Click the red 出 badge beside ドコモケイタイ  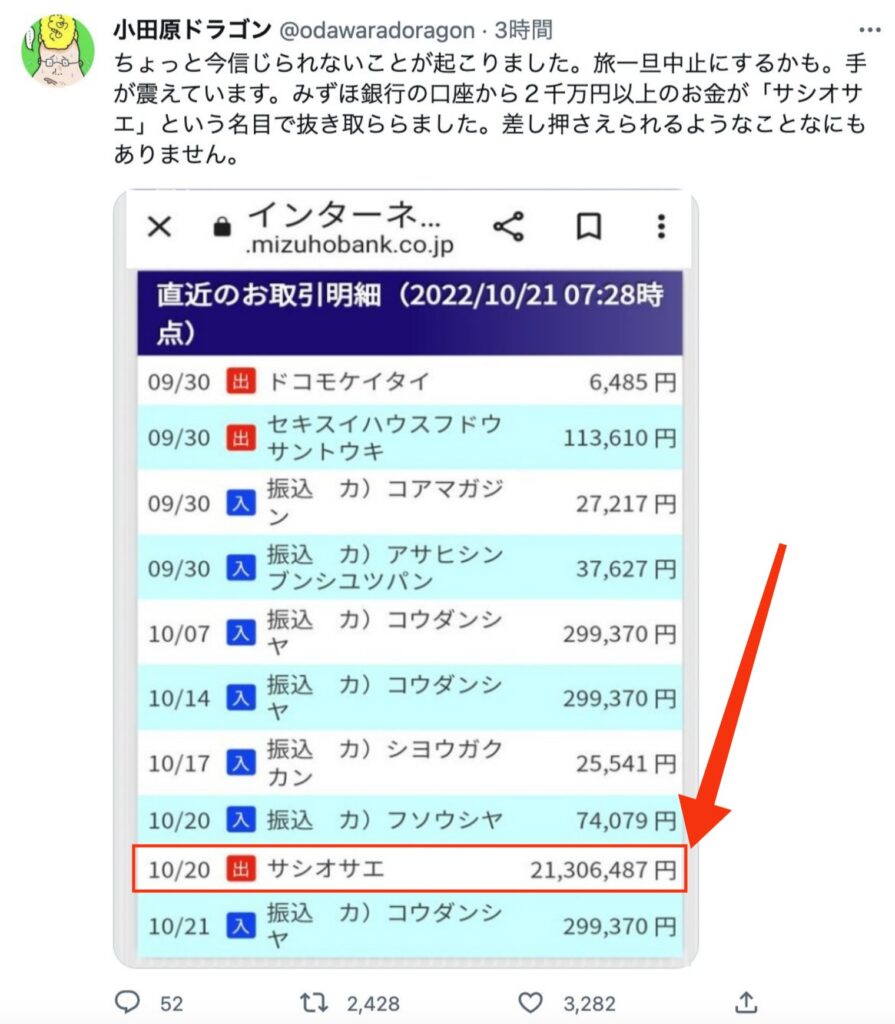coord(240,381)
